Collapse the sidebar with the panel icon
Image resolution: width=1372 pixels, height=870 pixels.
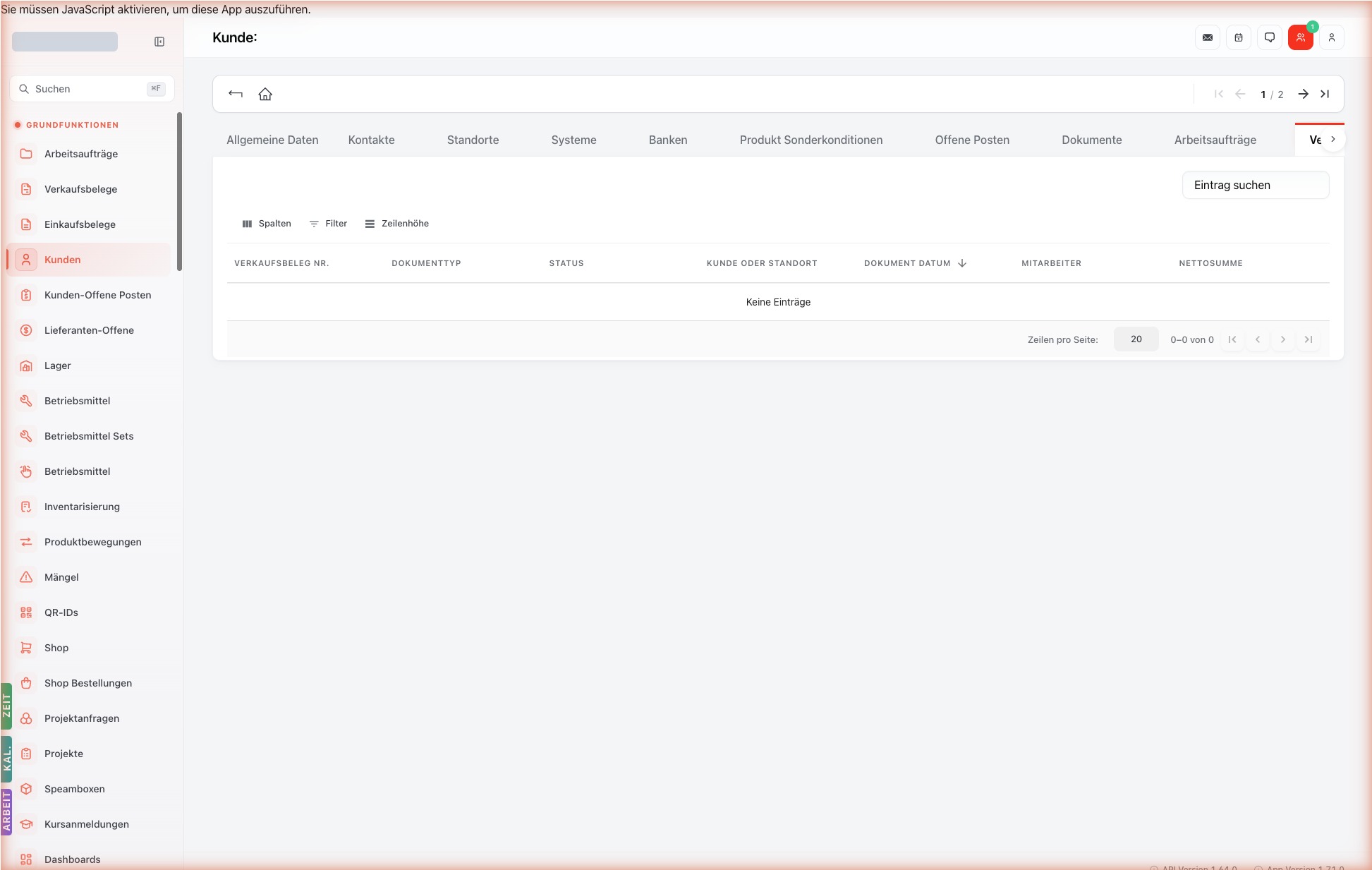159,42
